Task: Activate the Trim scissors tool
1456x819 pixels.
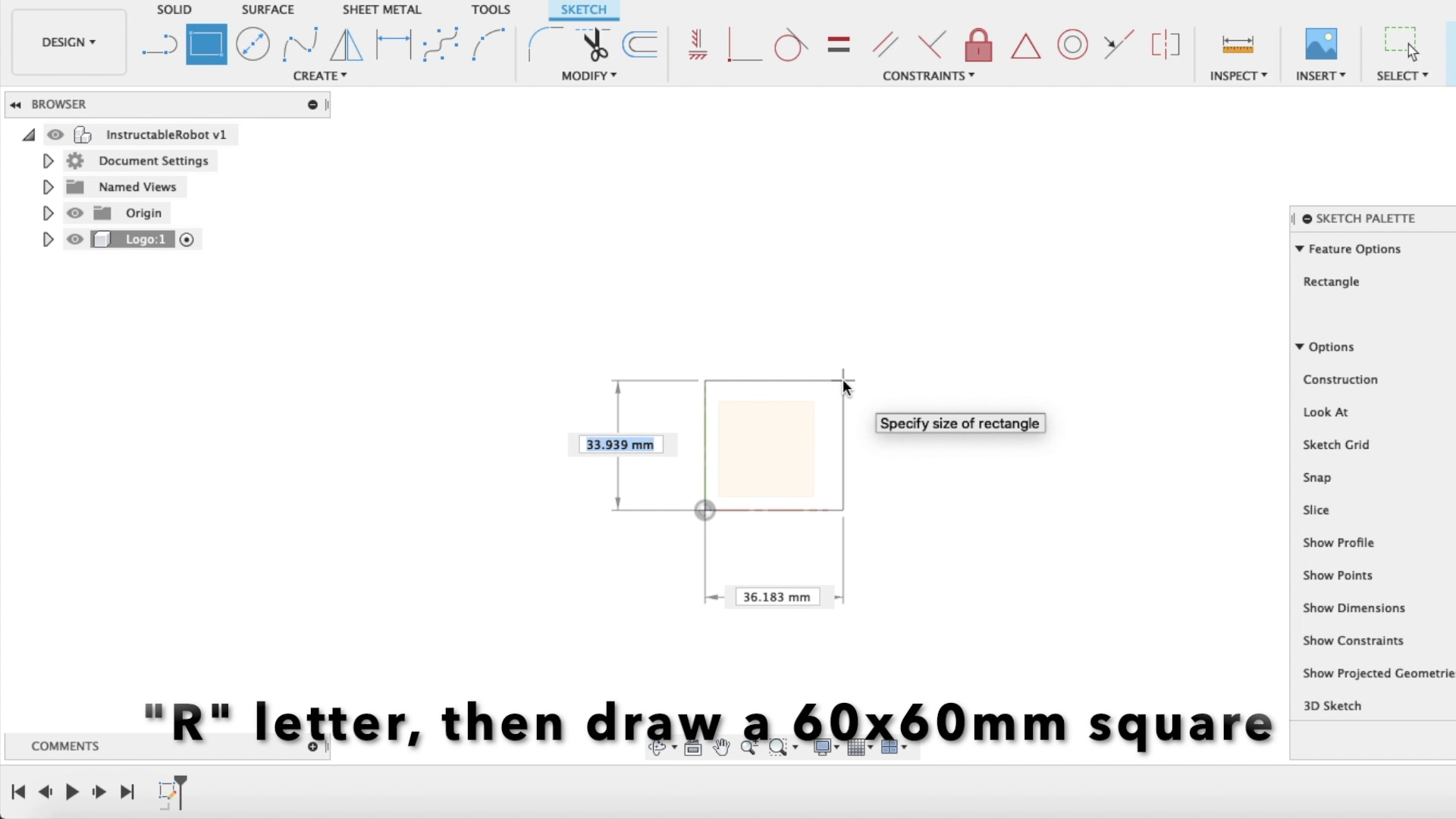Action: [x=595, y=44]
